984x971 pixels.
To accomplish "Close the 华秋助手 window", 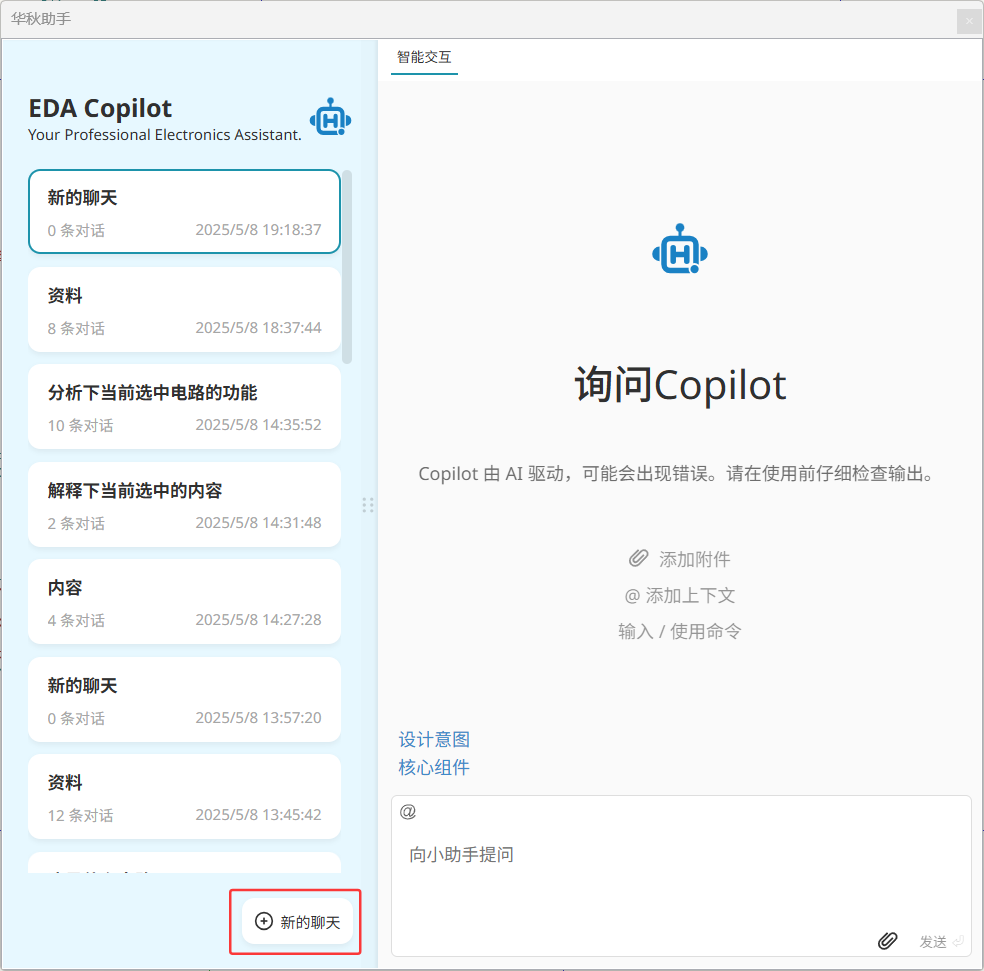I will (x=968, y=21).
